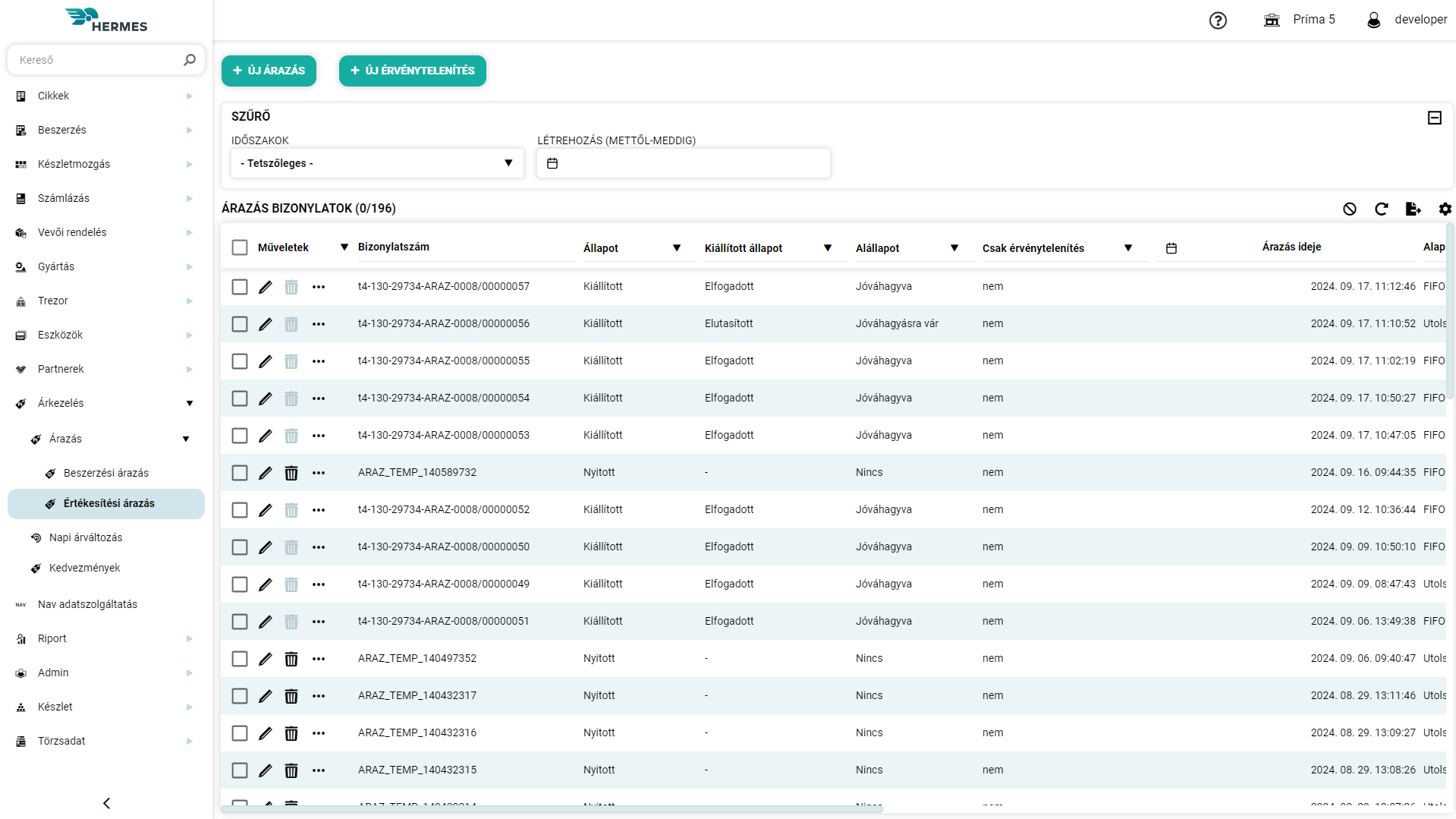Open the export data icon
This screenshot has width=1456, height=819.
pos(1413,209)
